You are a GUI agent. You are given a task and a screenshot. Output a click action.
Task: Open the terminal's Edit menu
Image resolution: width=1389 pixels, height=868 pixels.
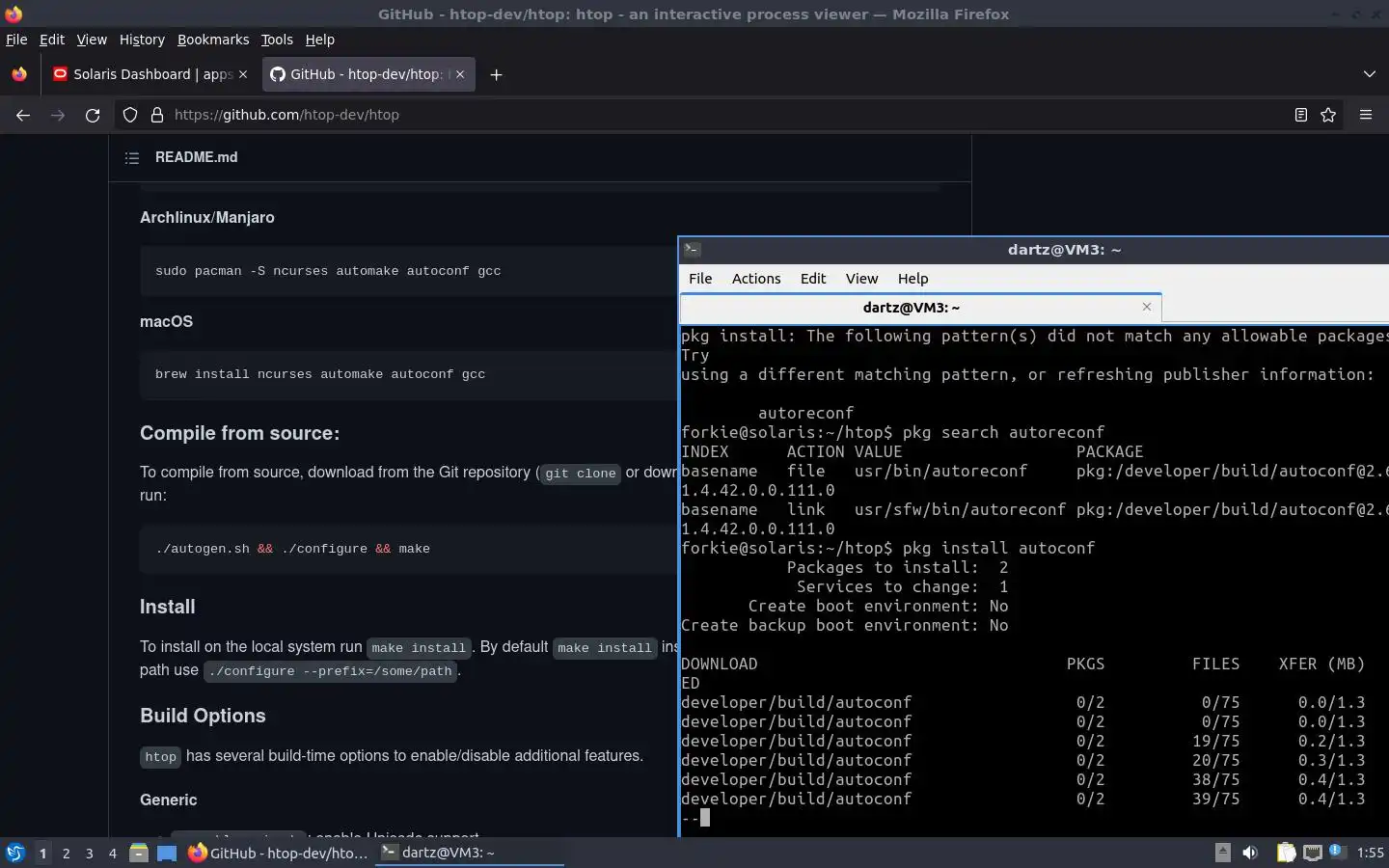813,279
